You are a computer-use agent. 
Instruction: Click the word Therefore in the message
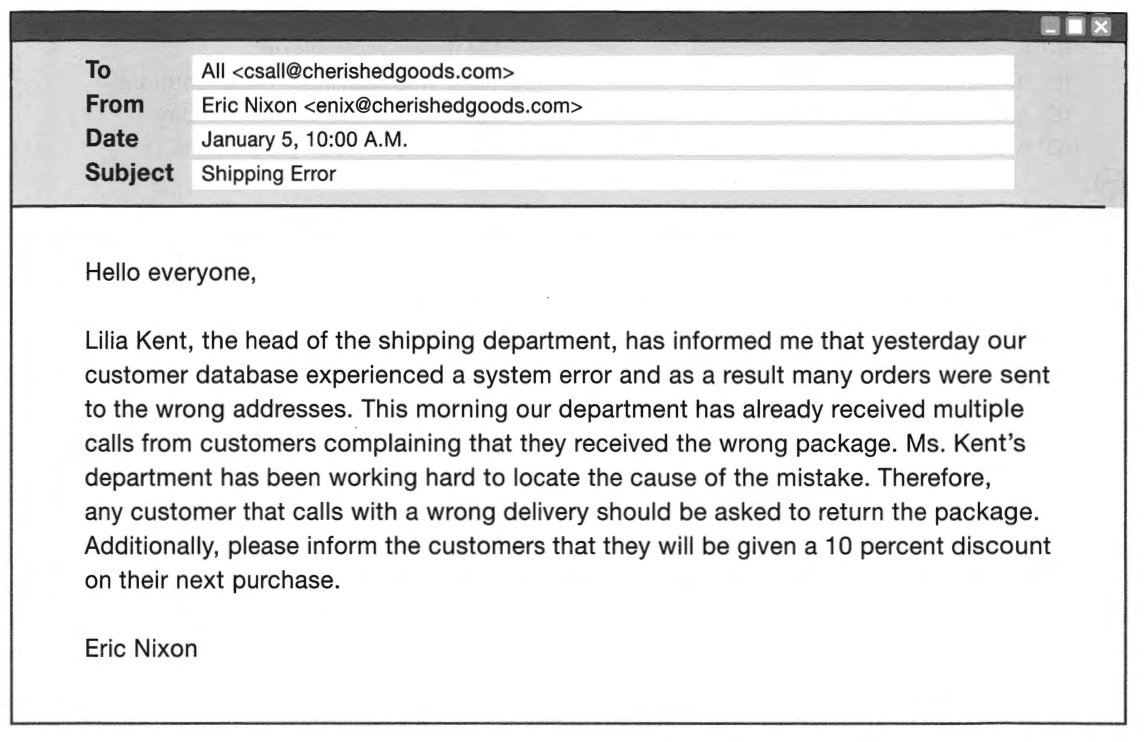(x=933, y=478)
